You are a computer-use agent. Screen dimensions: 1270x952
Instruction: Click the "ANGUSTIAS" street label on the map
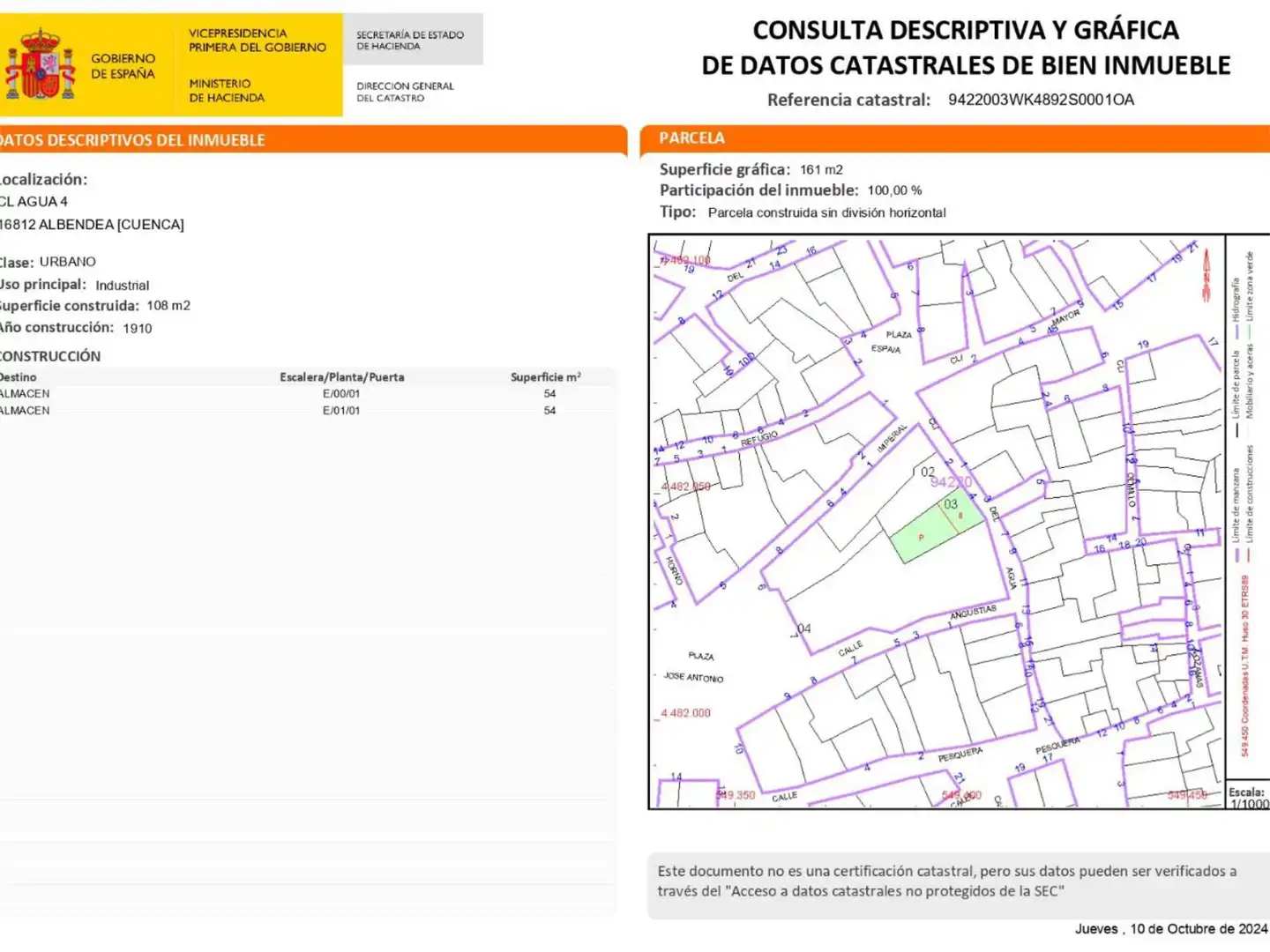coord(973,613)
